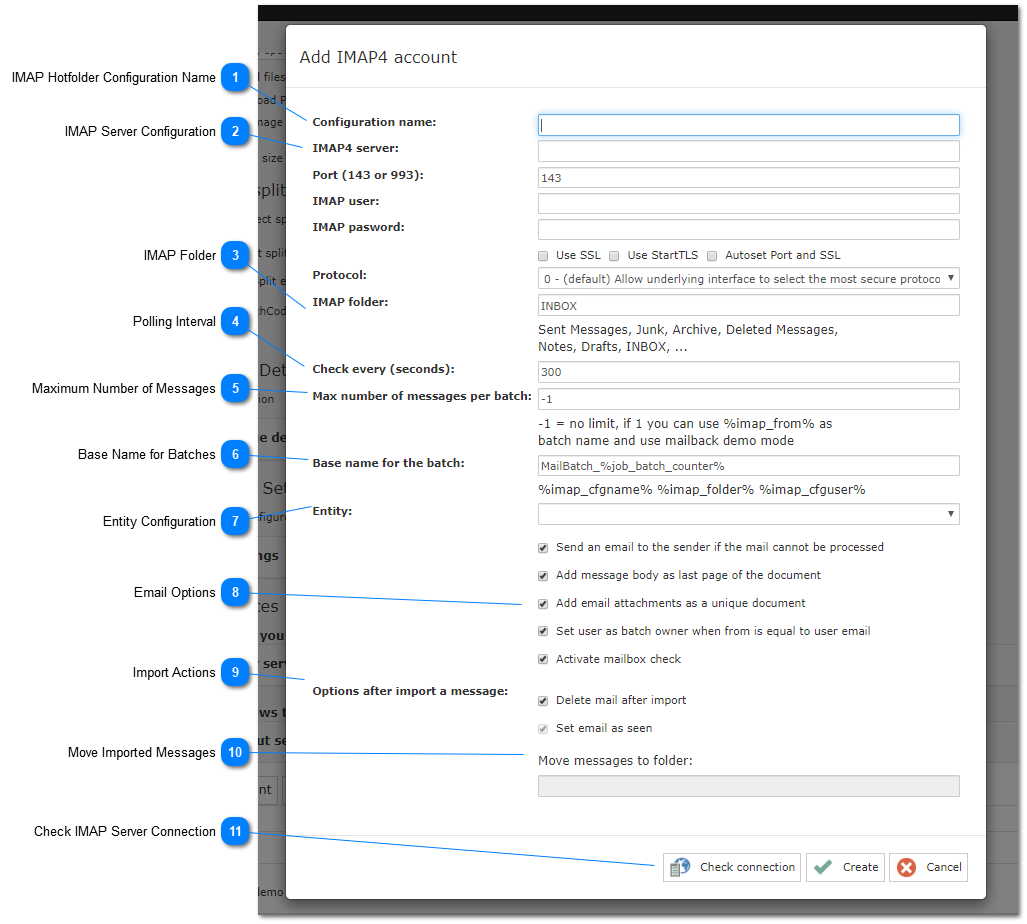This screenshot has height=924, width=1027.
Task: Click the red X icon on Cancel
Action: coord(906,868)
